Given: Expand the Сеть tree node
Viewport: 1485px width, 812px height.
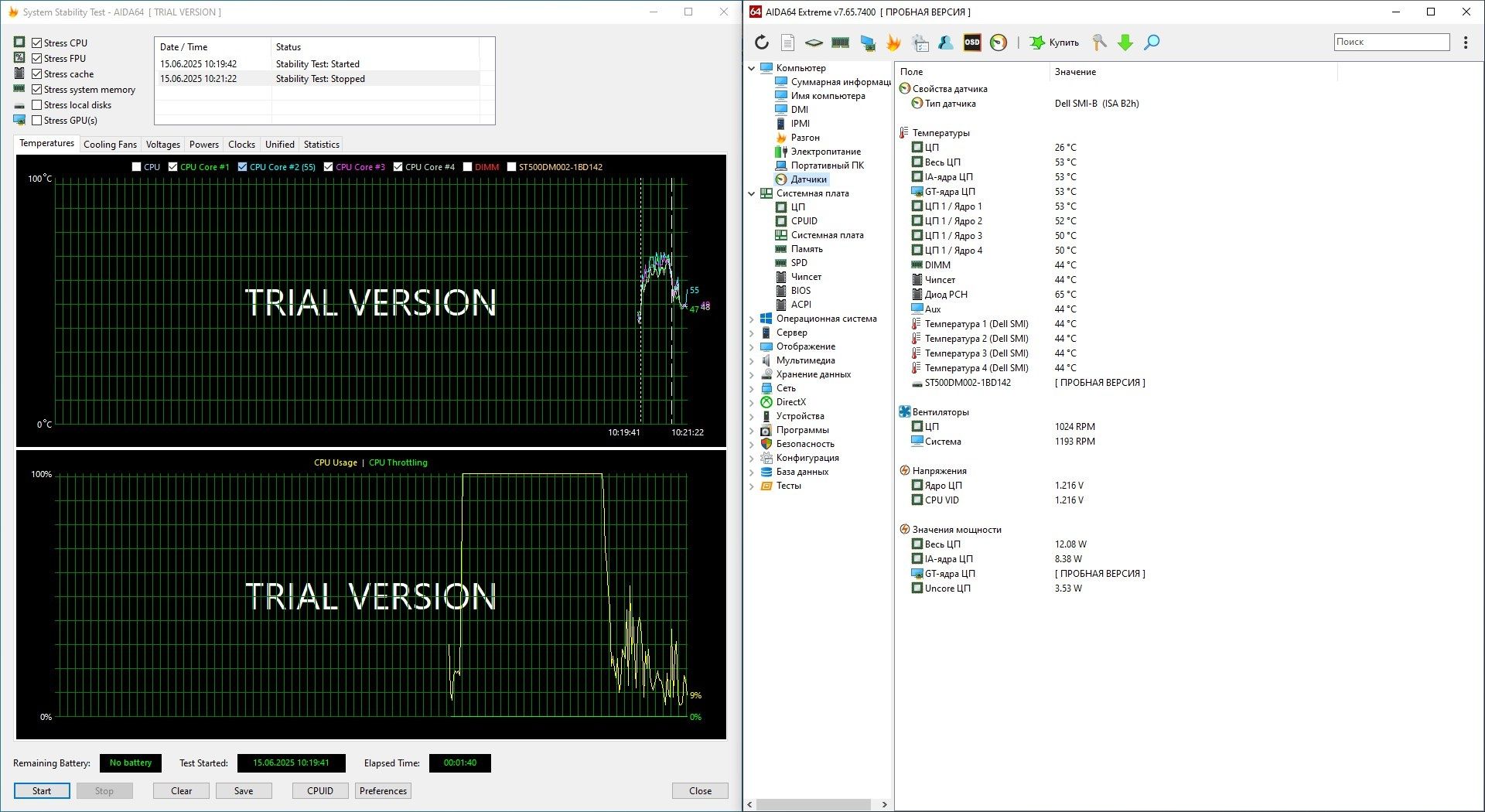Looking at the screenshot, I should 751,388.
